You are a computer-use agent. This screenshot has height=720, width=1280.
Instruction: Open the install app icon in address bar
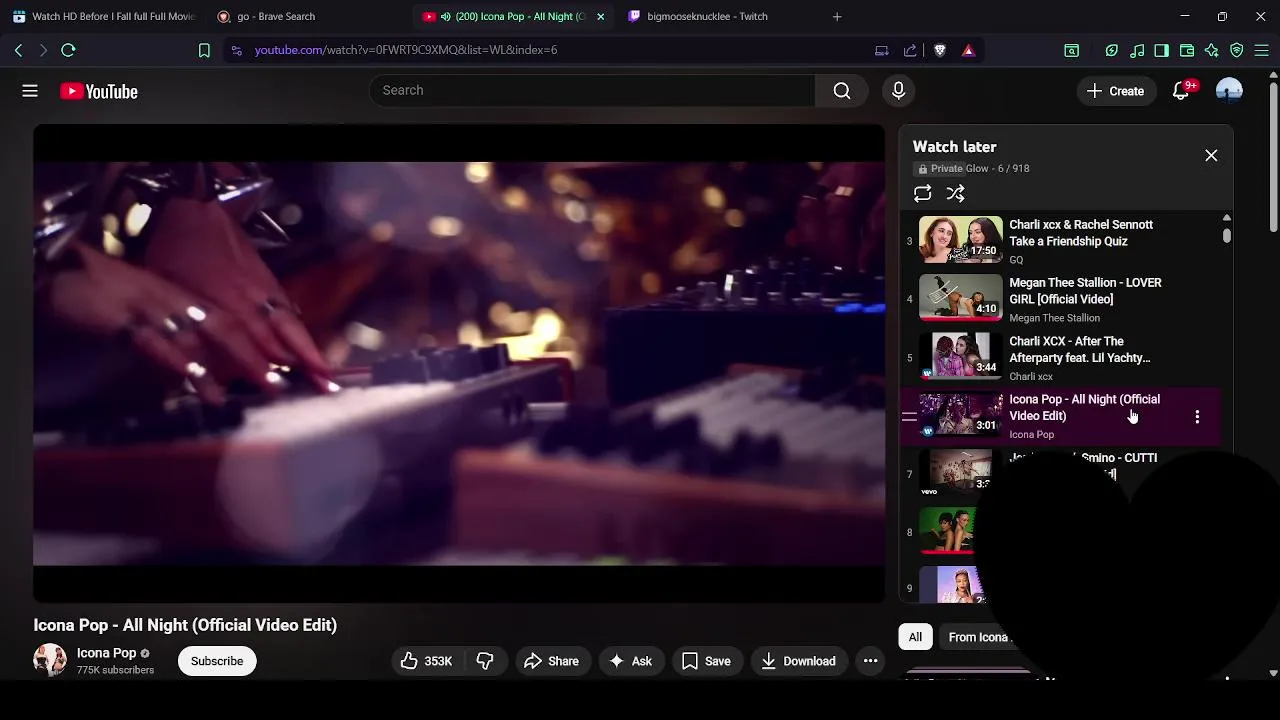coord(882,50)
